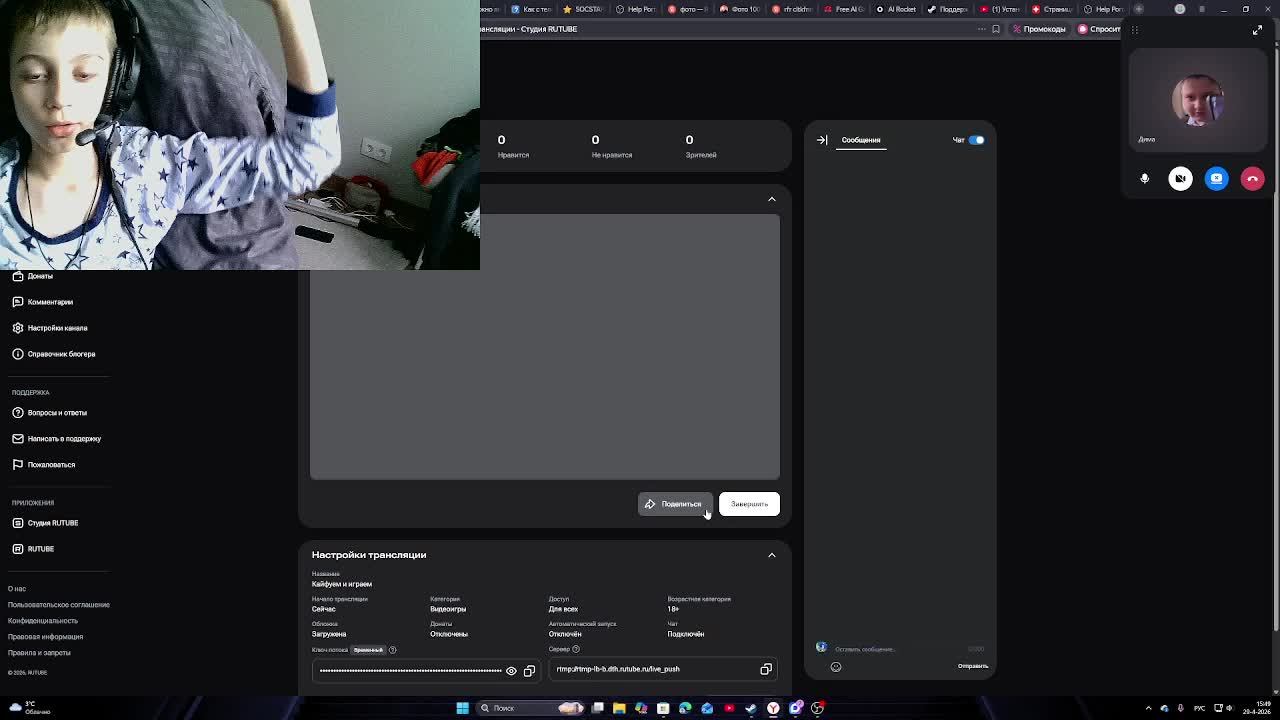
Task: Open Написать в поддержку mail item
Action: (56, 439)
